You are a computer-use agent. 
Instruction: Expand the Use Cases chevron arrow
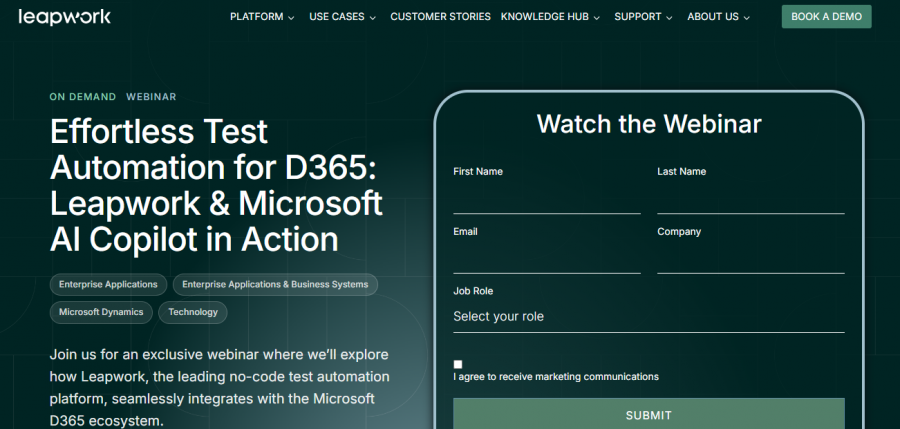click(x=373, y=18)
